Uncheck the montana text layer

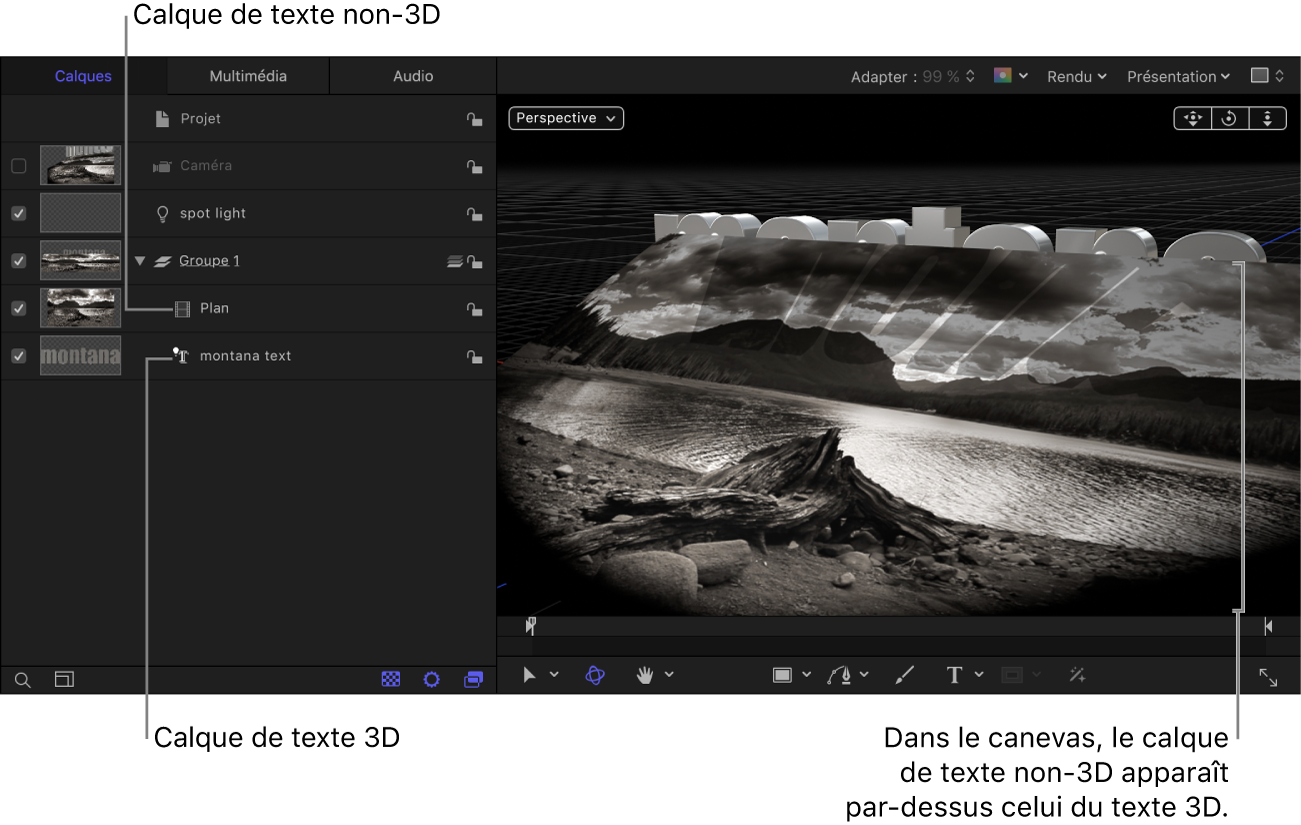19,356
